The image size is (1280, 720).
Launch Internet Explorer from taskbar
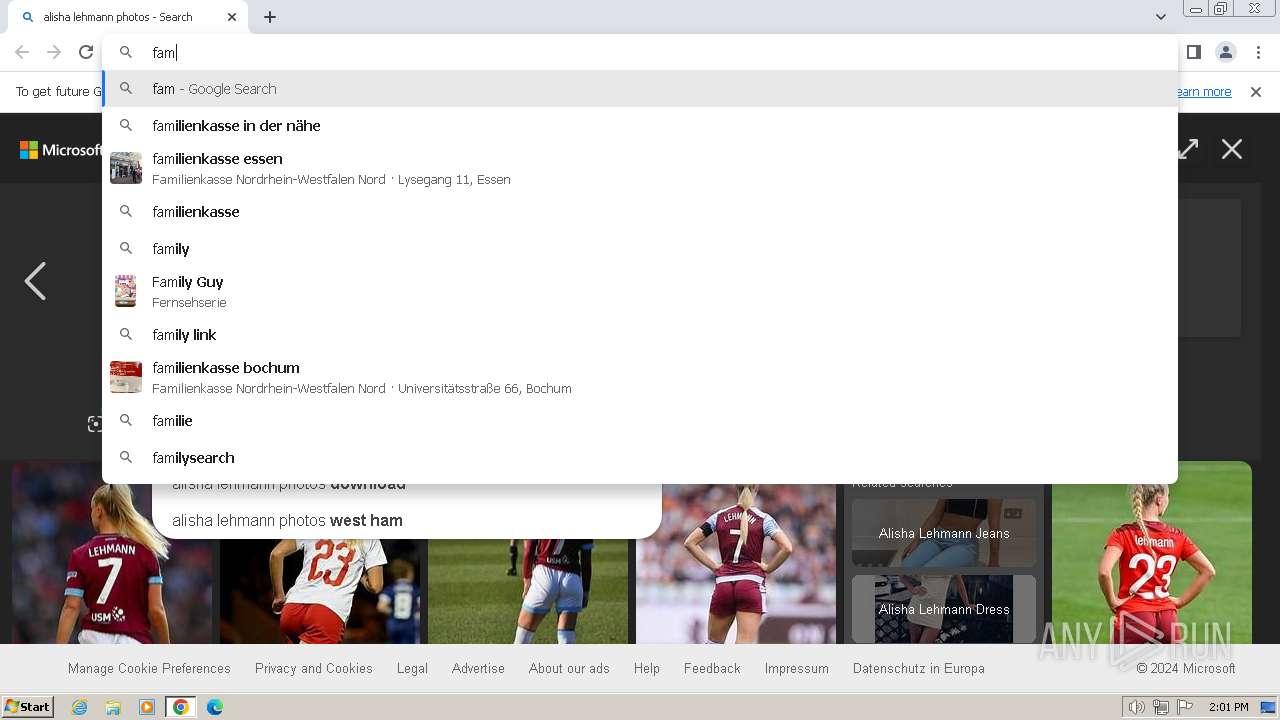80,707
